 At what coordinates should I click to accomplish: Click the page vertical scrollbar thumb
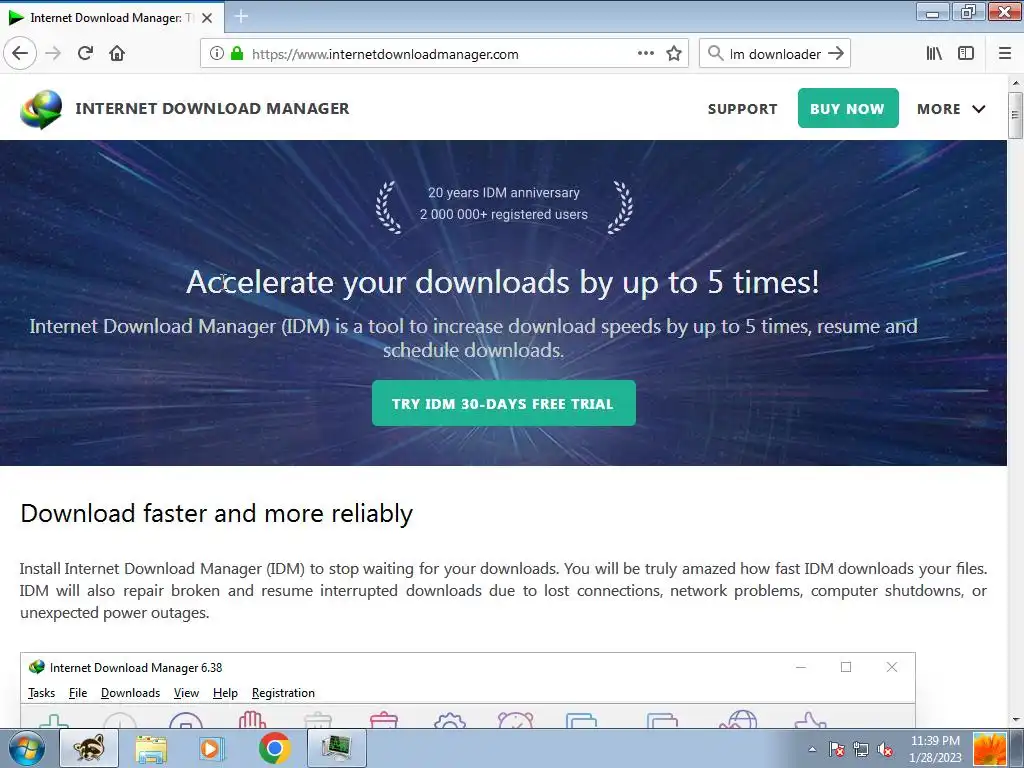click(1015, 115)
